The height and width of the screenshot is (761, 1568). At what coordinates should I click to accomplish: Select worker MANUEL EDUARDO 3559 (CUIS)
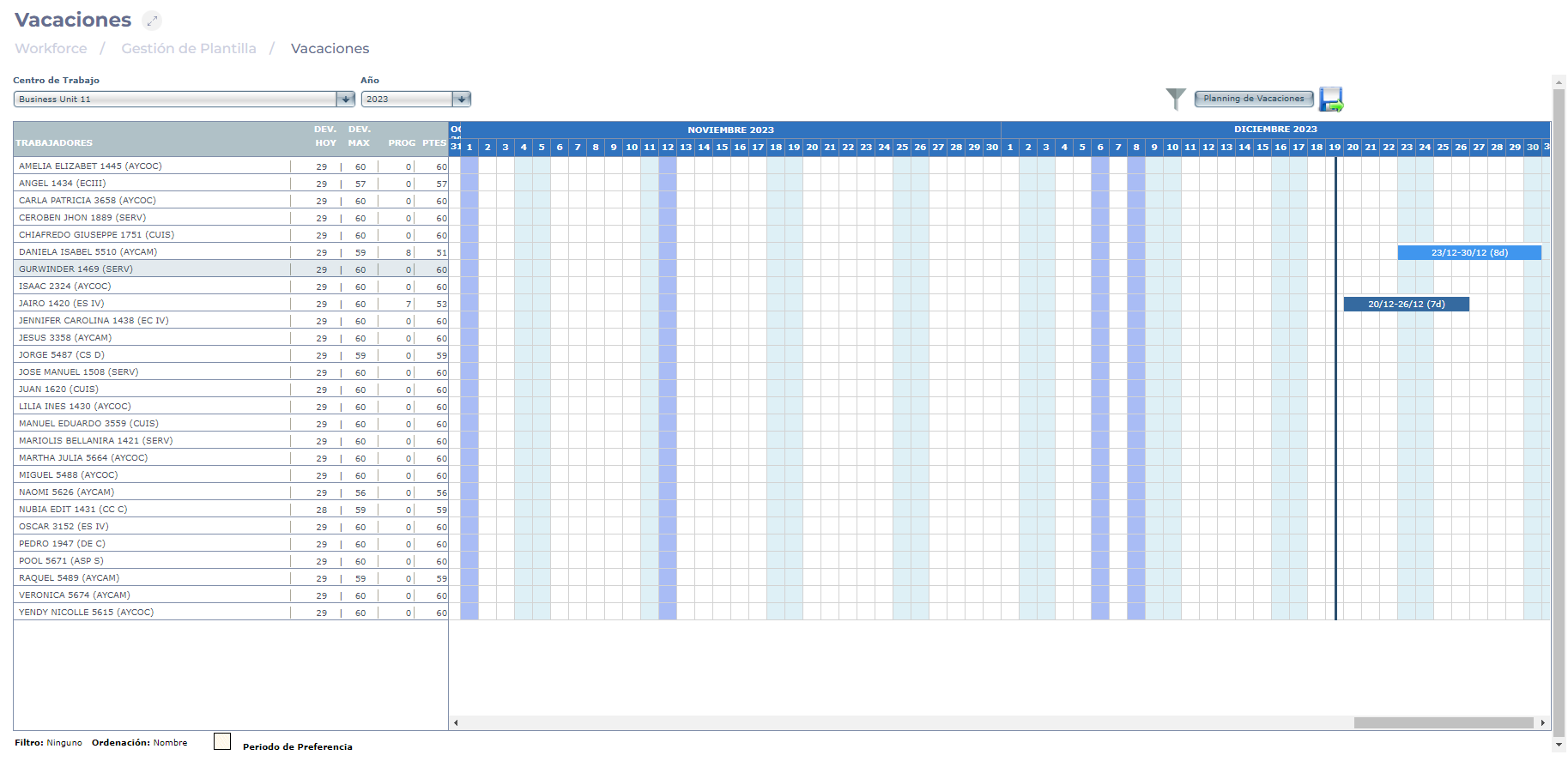click(88, 423)
